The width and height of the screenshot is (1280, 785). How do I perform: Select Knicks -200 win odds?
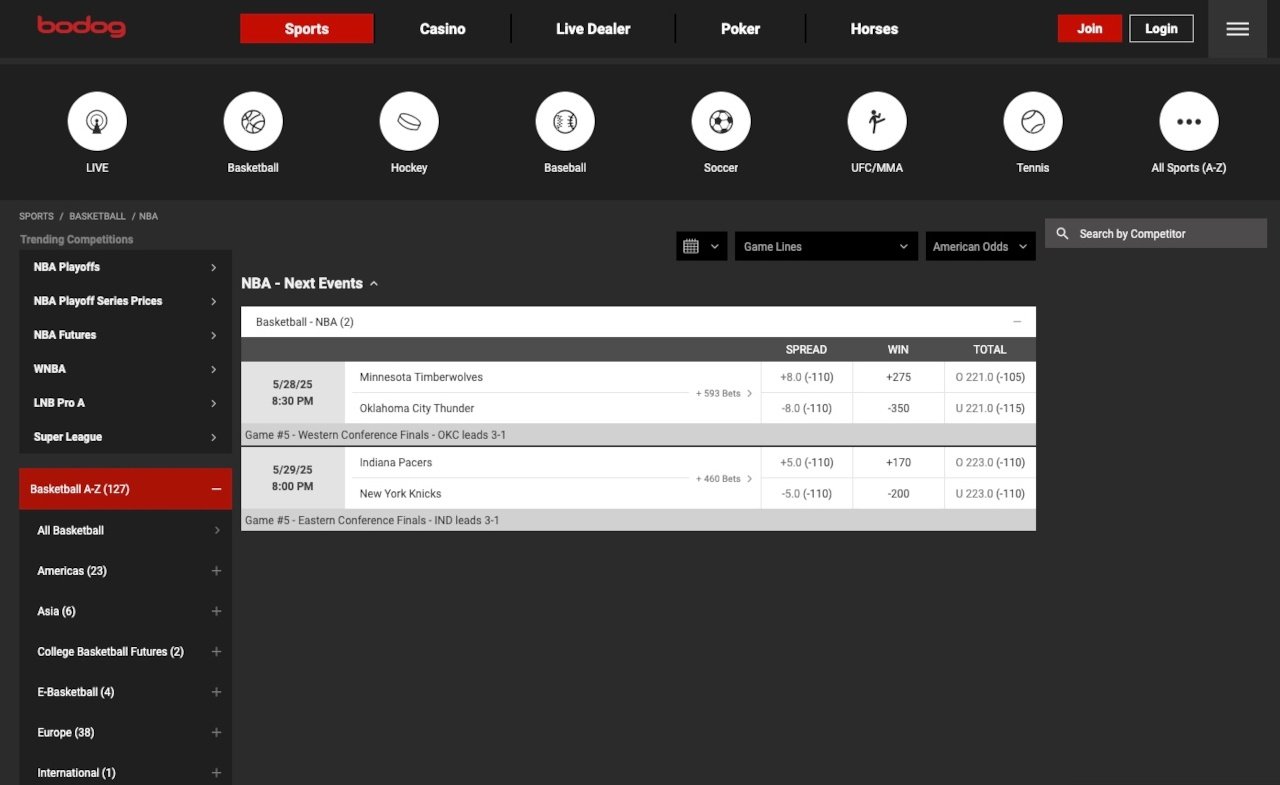click(898, 494)
